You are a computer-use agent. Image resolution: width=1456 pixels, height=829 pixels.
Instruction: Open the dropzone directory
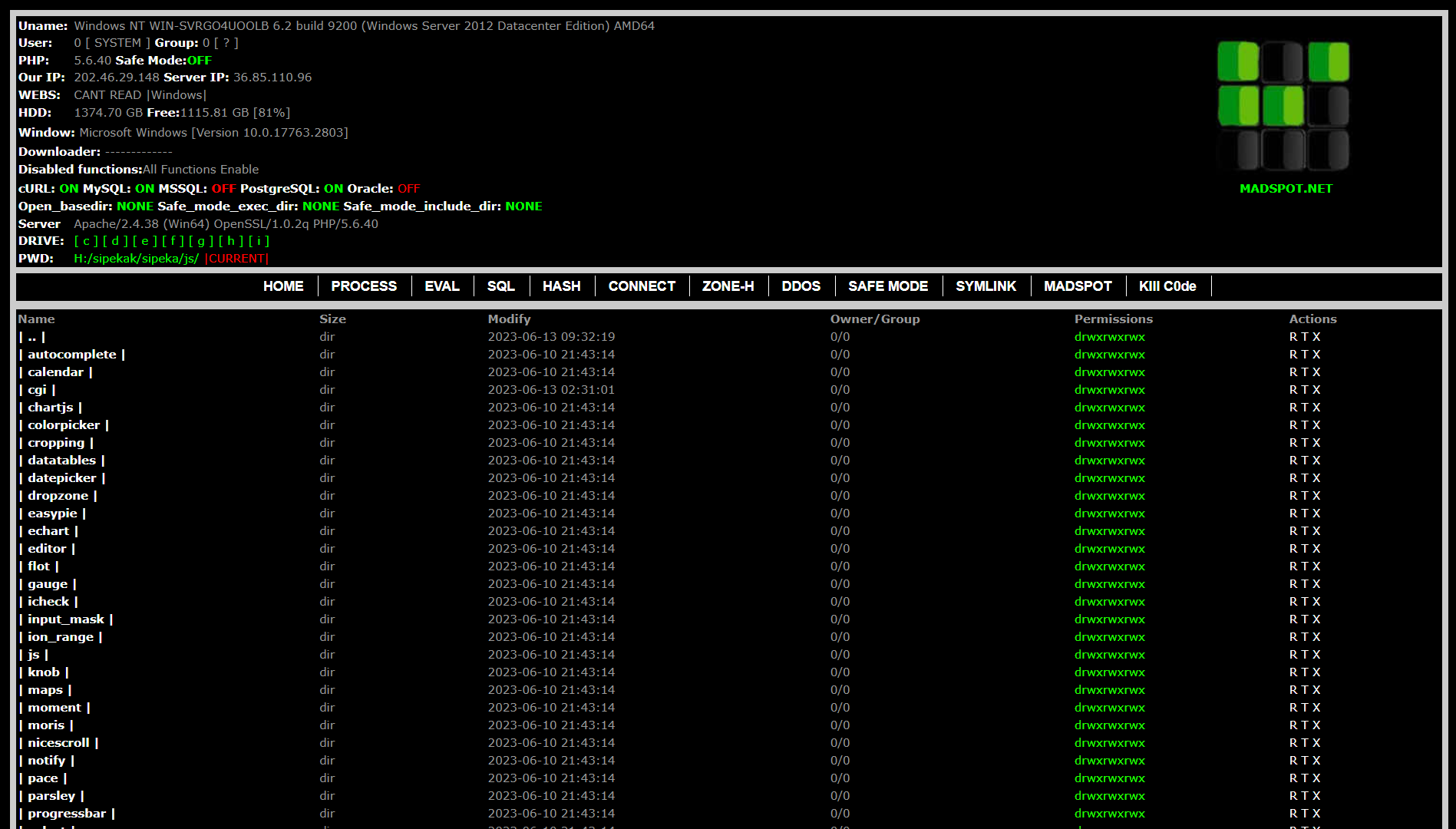58,496
